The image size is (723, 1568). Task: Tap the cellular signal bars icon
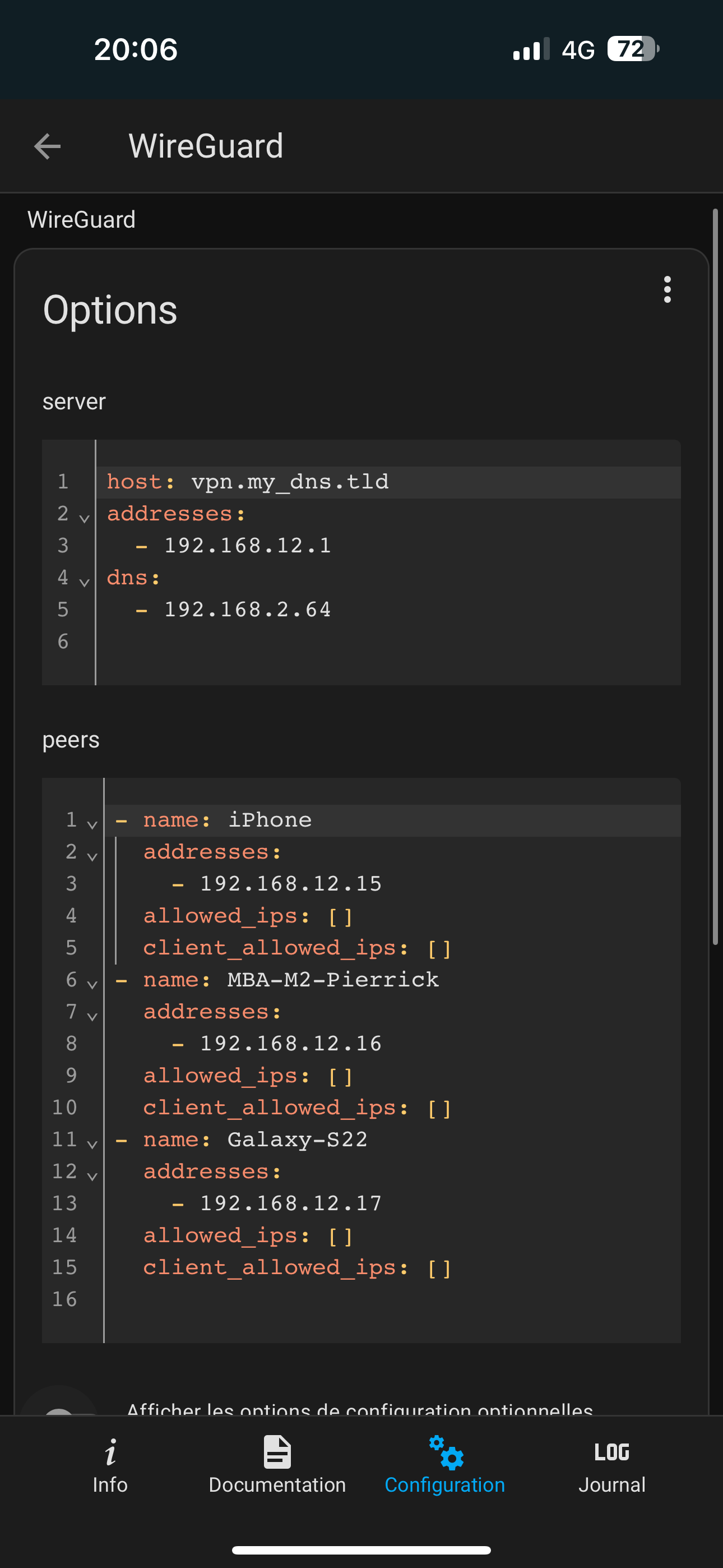531,49
